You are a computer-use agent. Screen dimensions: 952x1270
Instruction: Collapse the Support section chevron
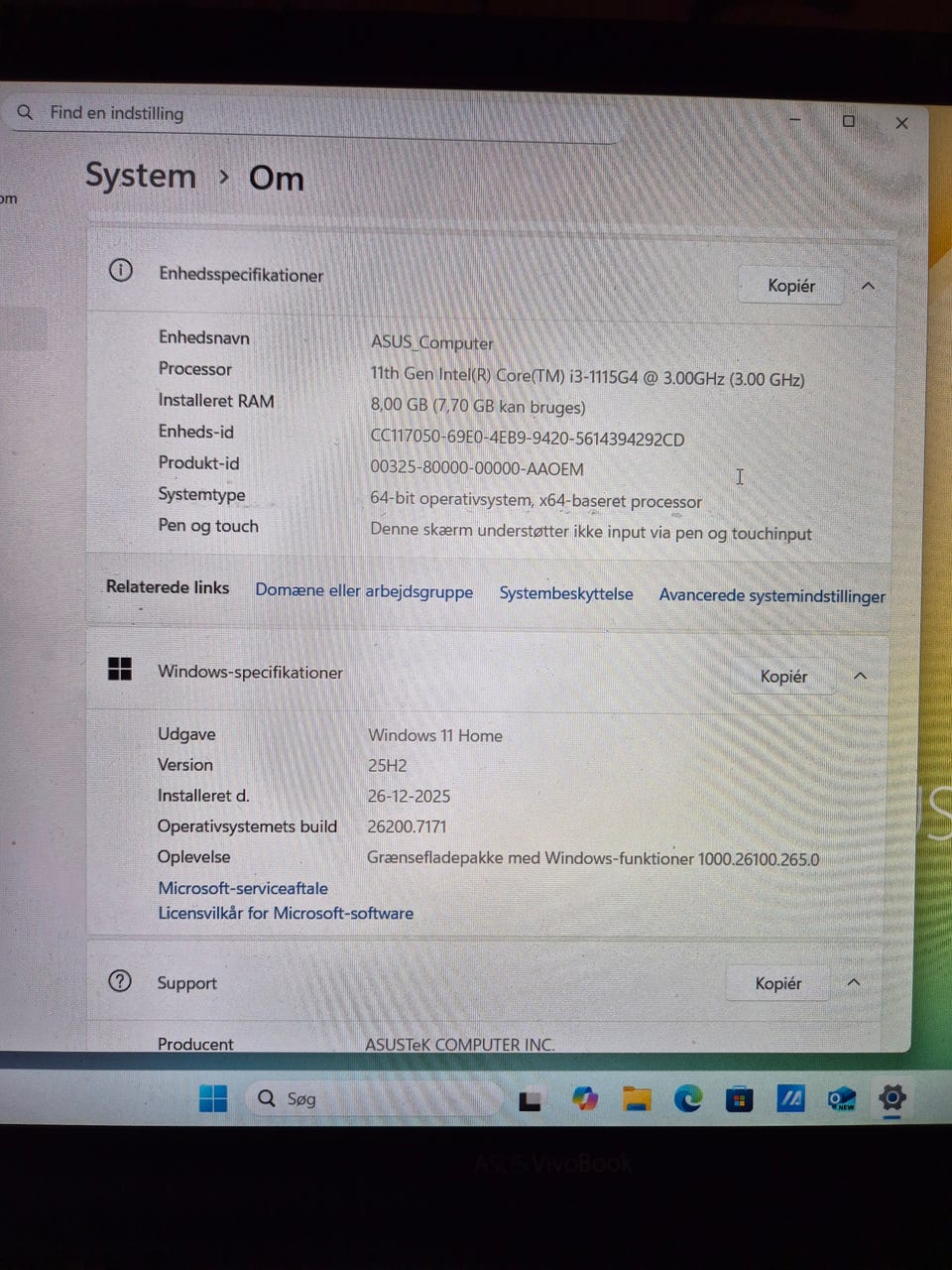pos(854,982)
